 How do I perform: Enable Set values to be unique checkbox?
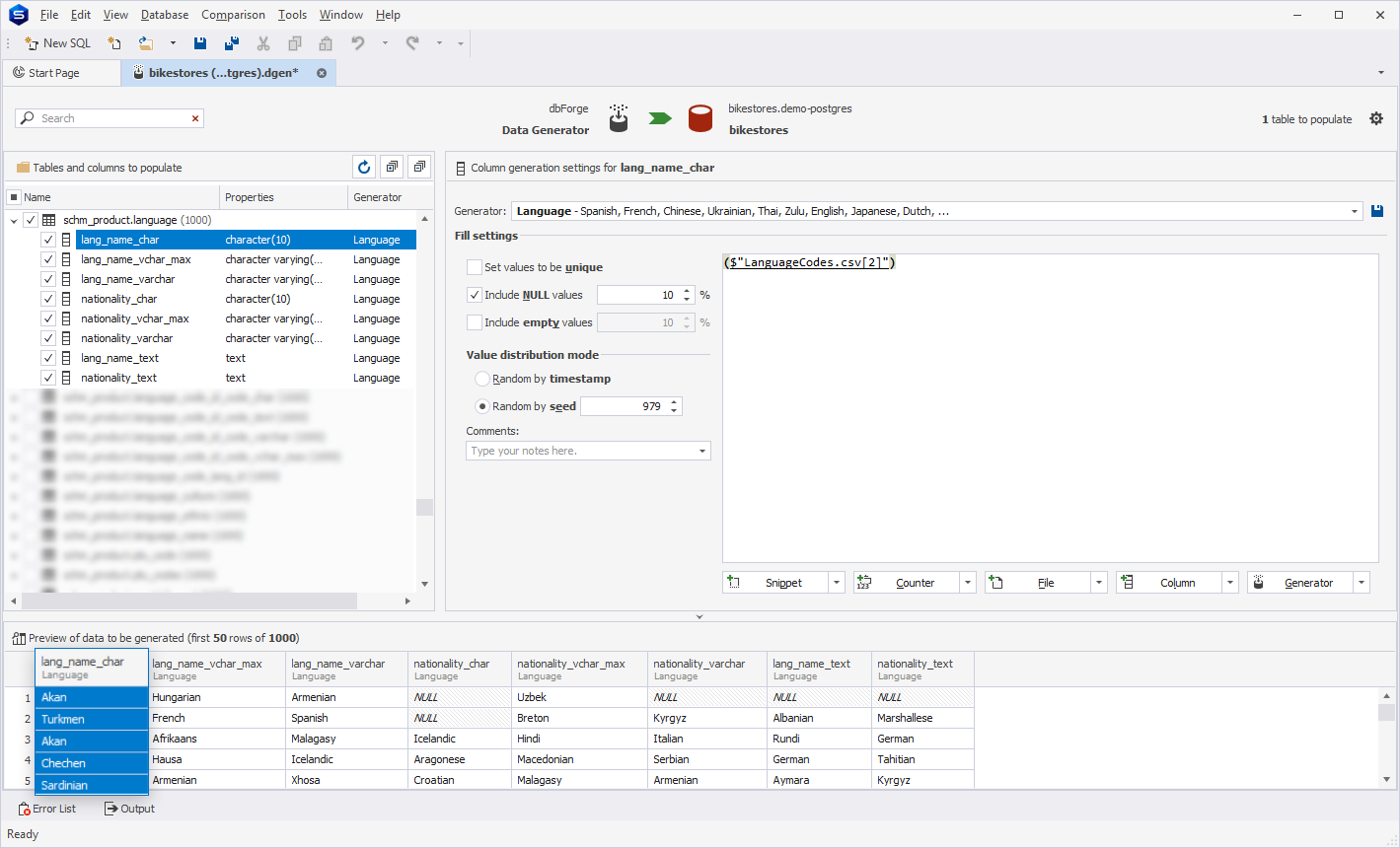(475, 267)
